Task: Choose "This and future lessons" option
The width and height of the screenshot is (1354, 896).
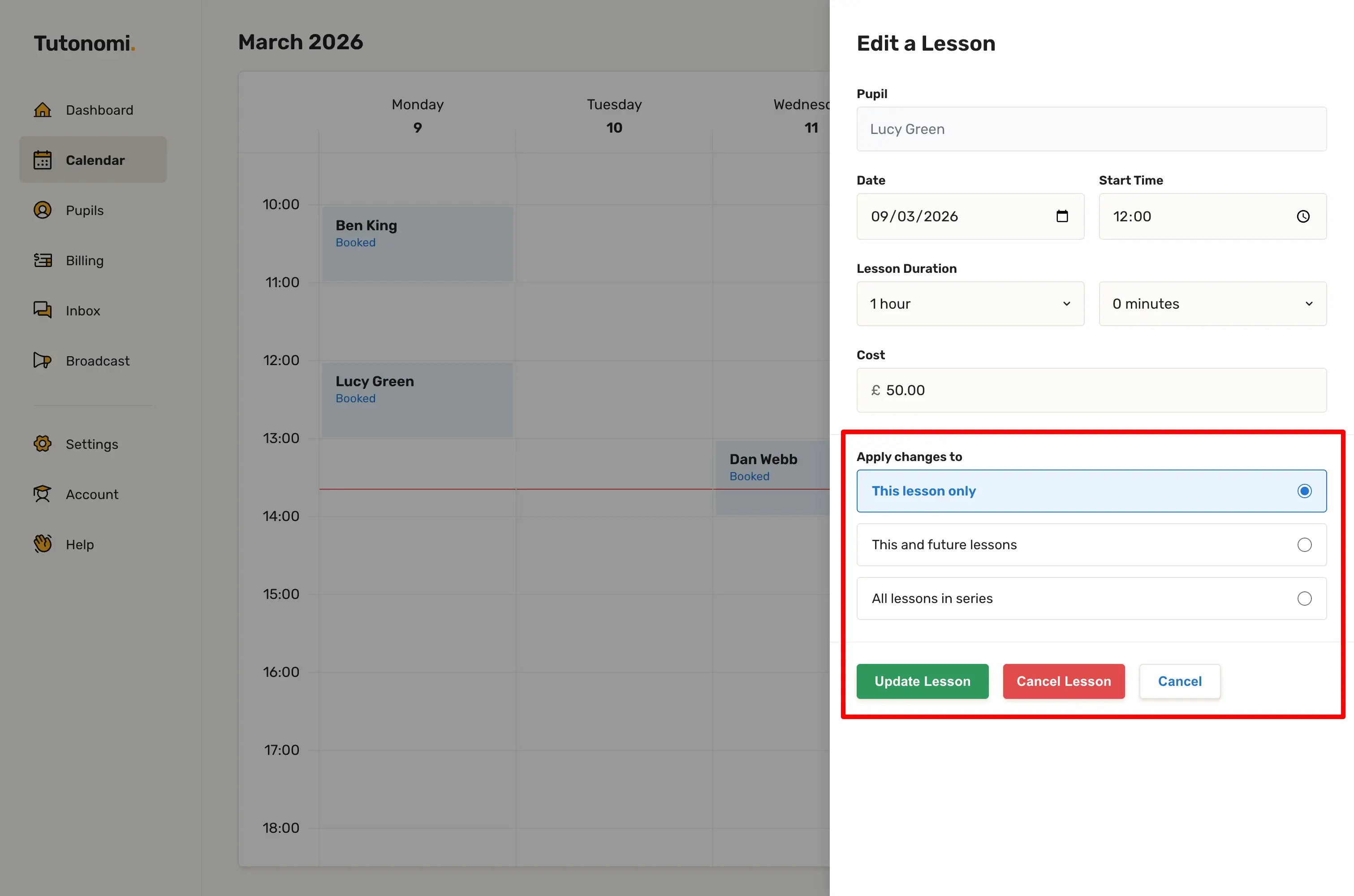Action: [x=1304, y=545]
